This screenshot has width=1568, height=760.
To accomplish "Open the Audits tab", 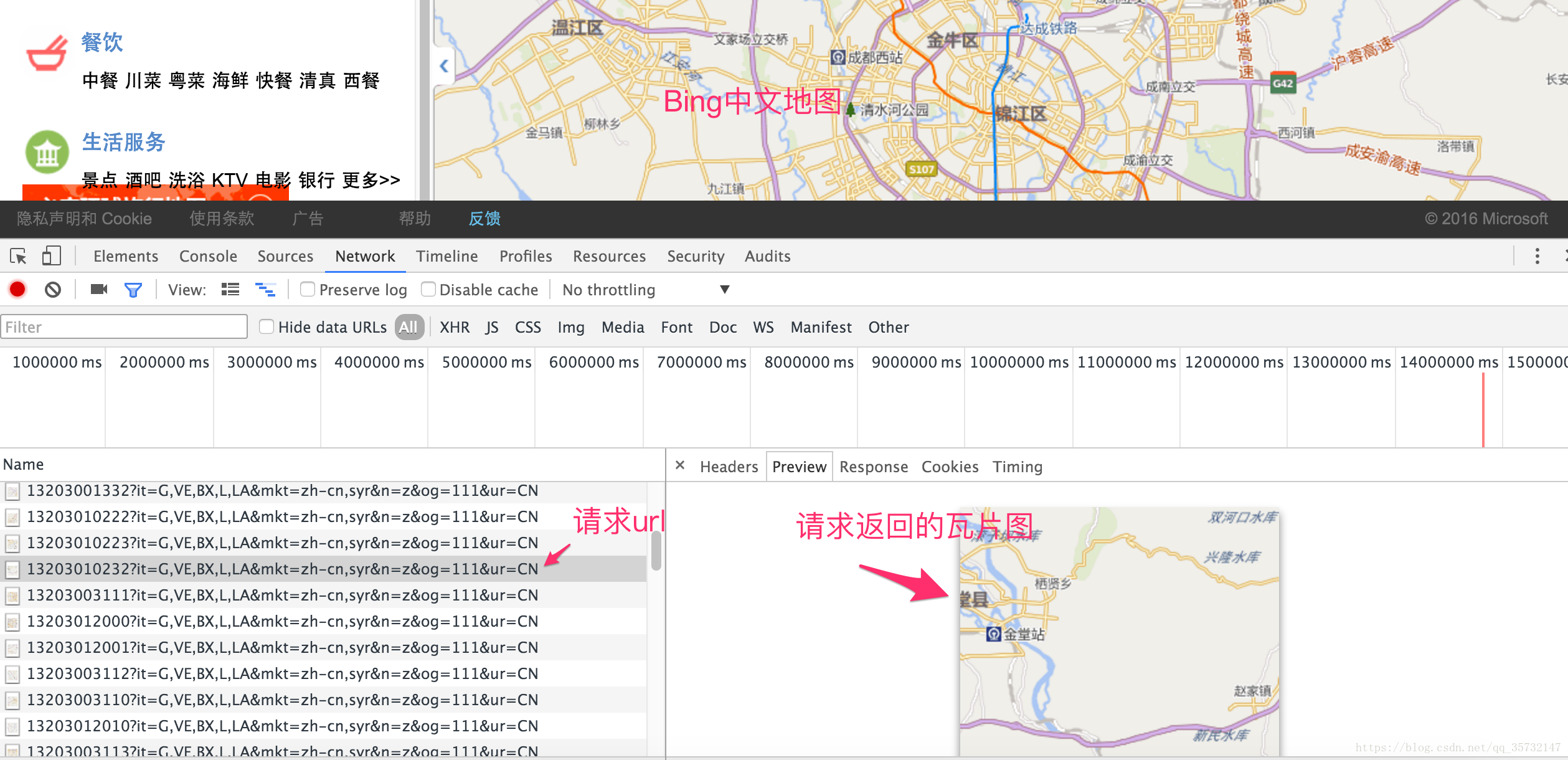I will click(x=767, y=256).
